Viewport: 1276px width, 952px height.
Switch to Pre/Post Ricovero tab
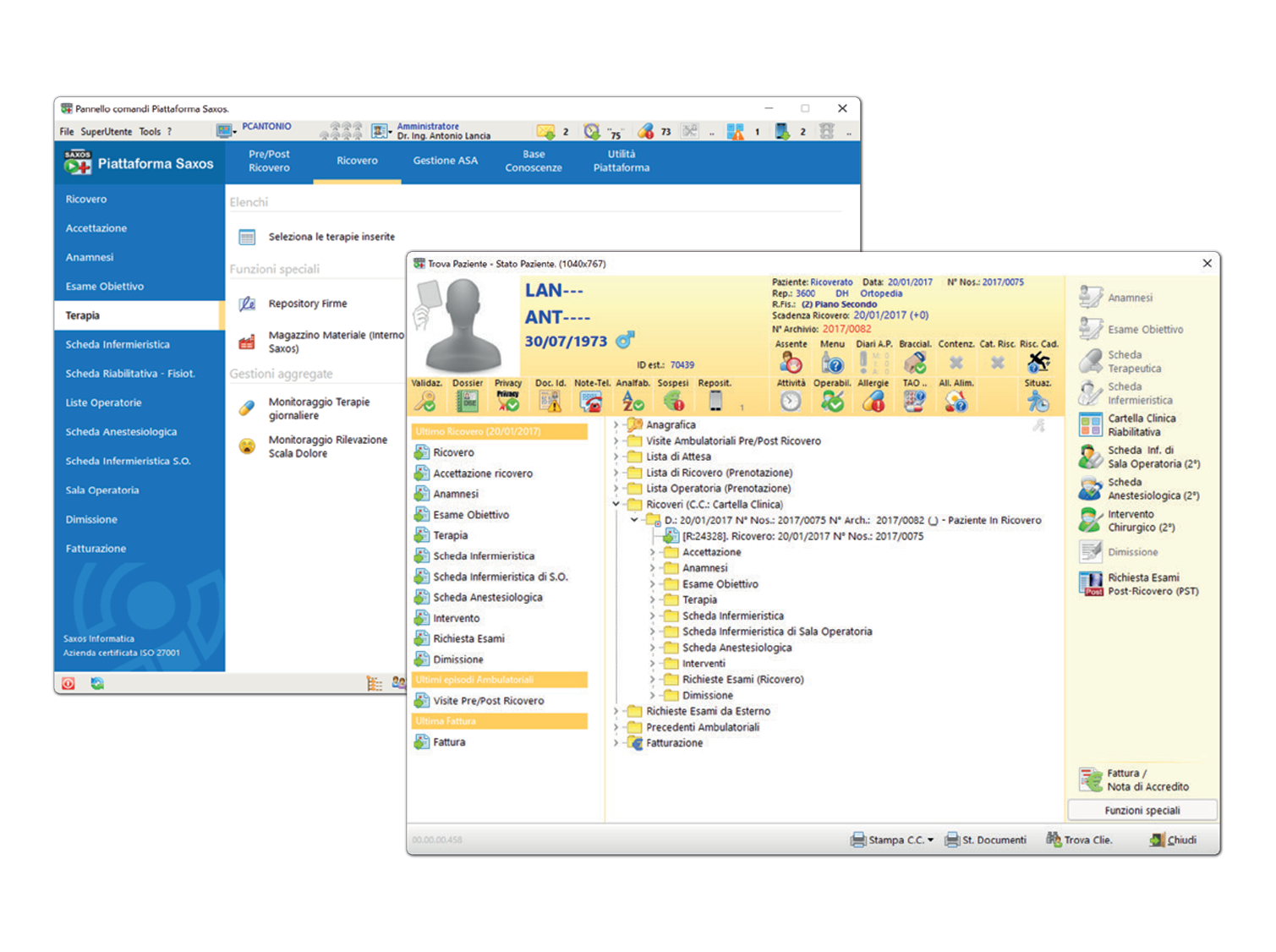pyautogui.click(x=269, y=161)
